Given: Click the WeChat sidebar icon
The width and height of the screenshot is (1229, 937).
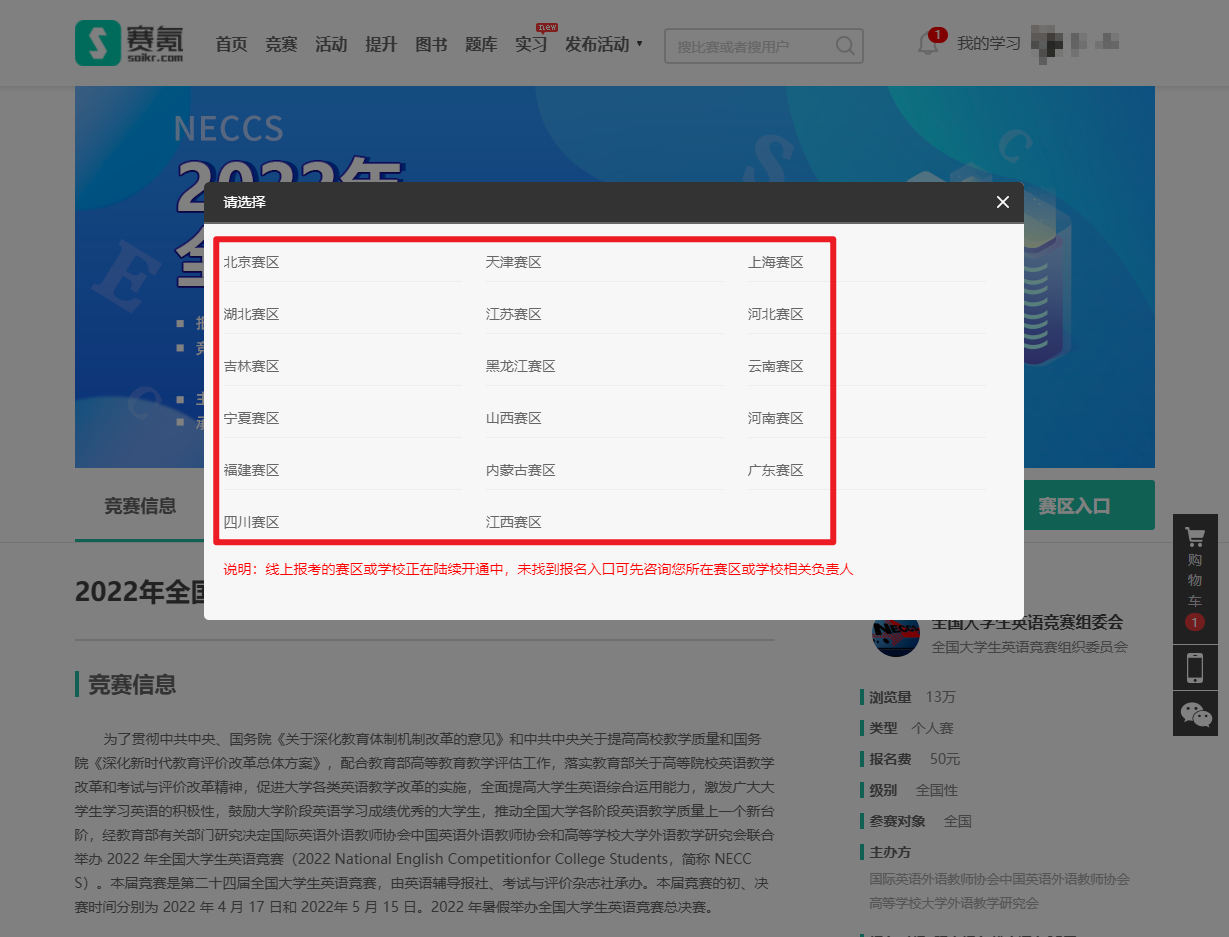Looking at the screenshot, I should 1195,713.
